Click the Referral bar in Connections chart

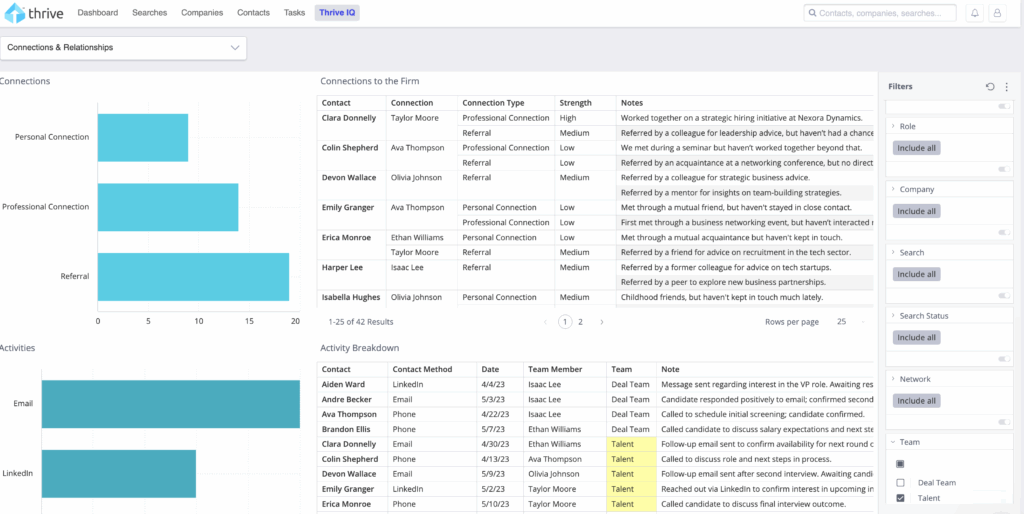[x=193, y=277]
